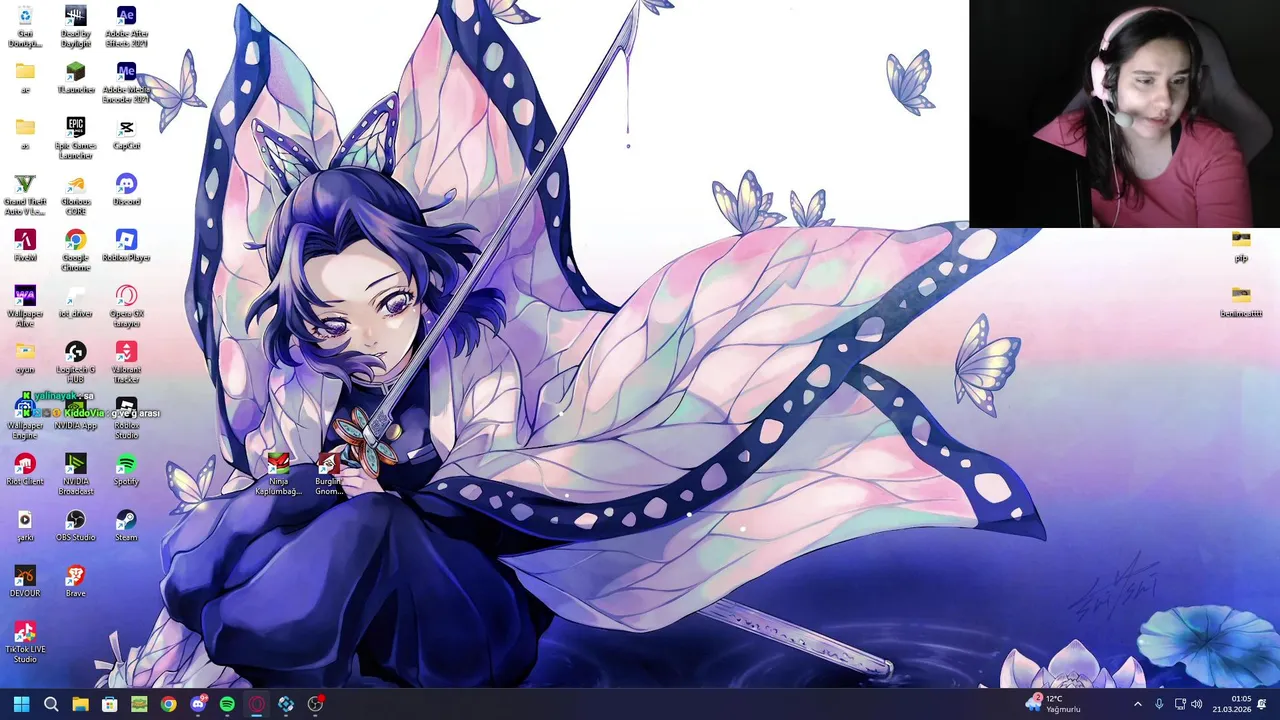Select the Roblox Studio desktop icon
Screen dimensions: 1280x720
126,419
